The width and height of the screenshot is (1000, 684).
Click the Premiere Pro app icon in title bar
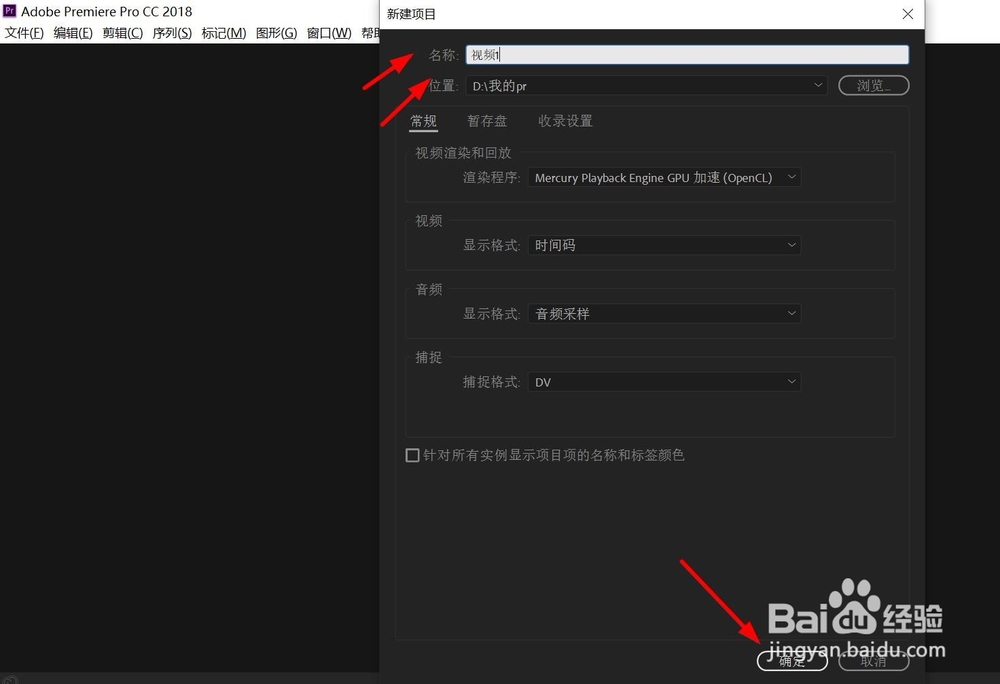point(10,11)
